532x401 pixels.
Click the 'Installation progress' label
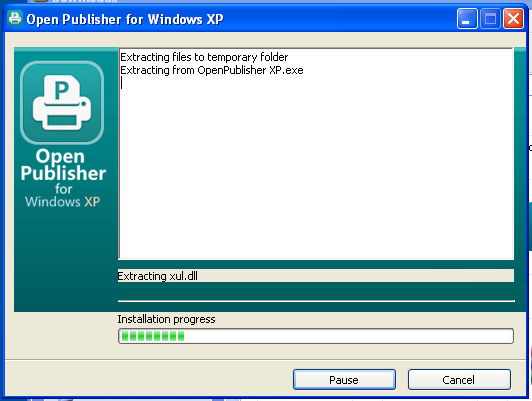point(166,319)
